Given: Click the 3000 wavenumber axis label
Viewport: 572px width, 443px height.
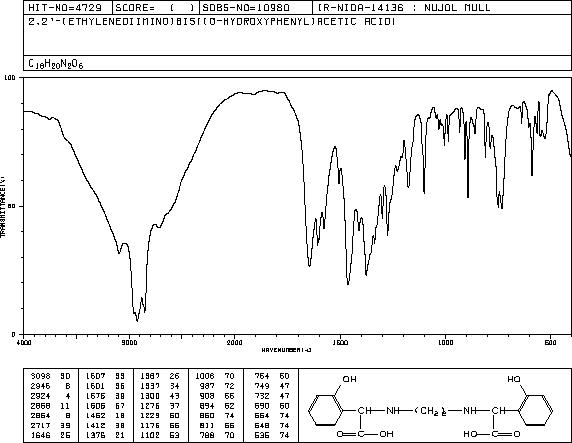Looking at the screenshot, I should [129, 342].
